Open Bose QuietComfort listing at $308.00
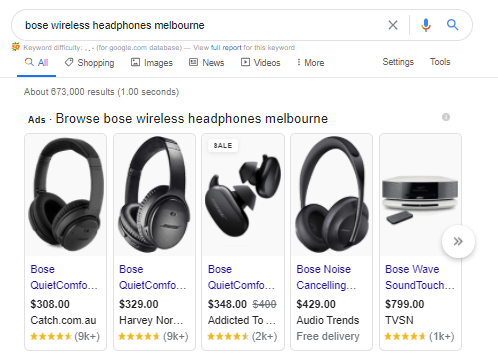Screen dimensions: 498x361 [x=64, y=277]
